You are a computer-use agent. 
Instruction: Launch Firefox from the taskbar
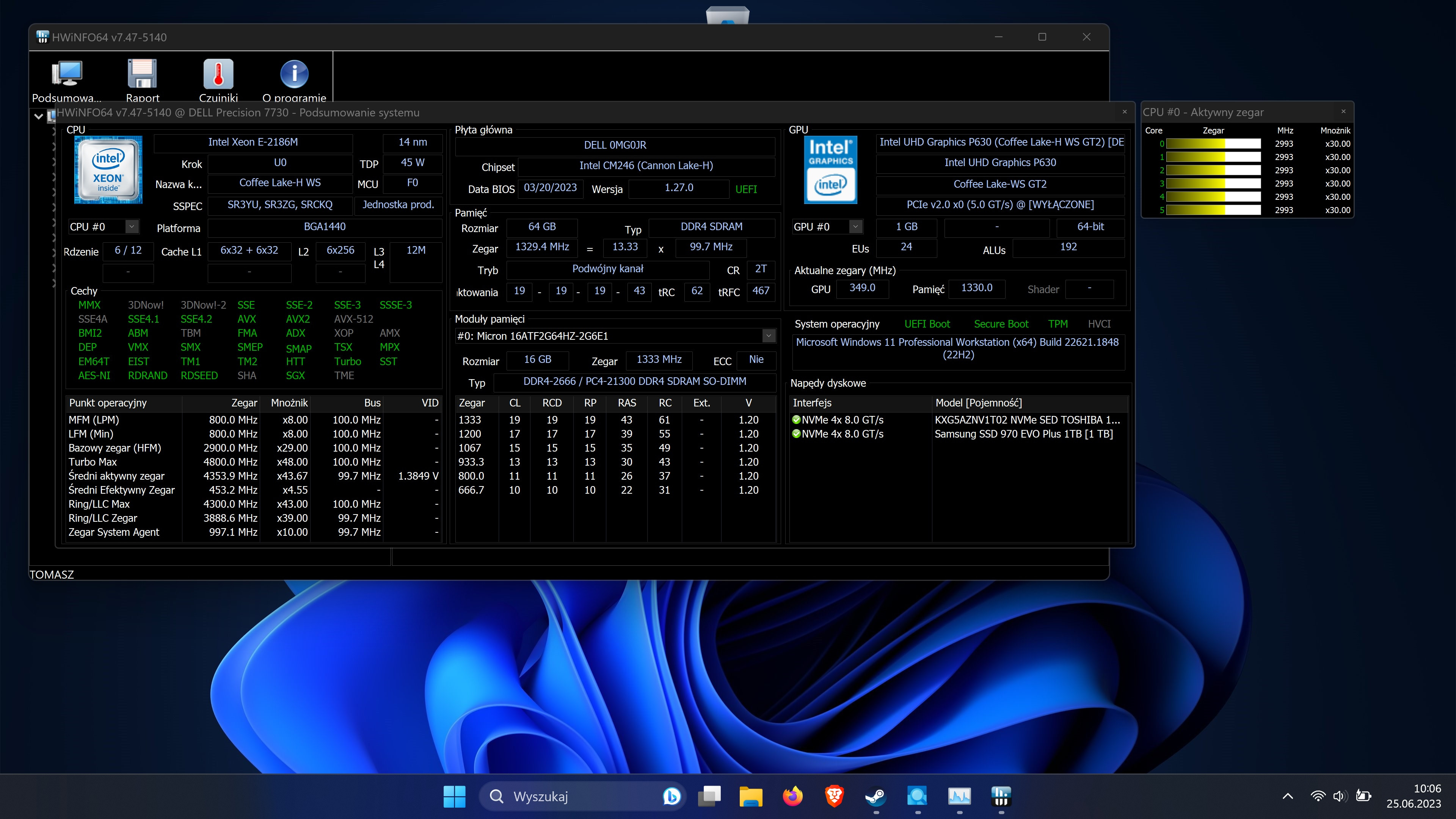pyautogui.click(x=792, y=796)
